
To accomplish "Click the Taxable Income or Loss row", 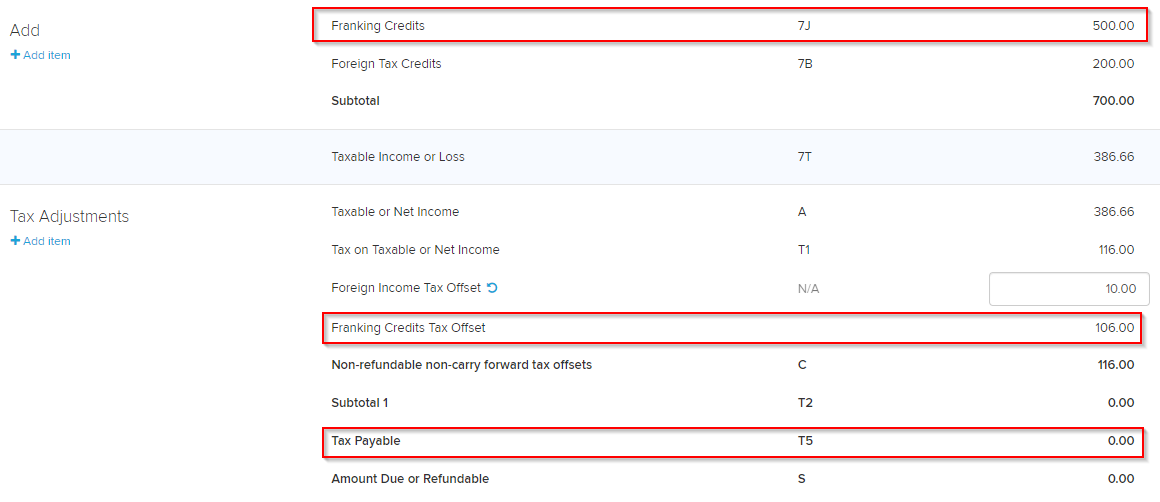I will tap(732, 157).
